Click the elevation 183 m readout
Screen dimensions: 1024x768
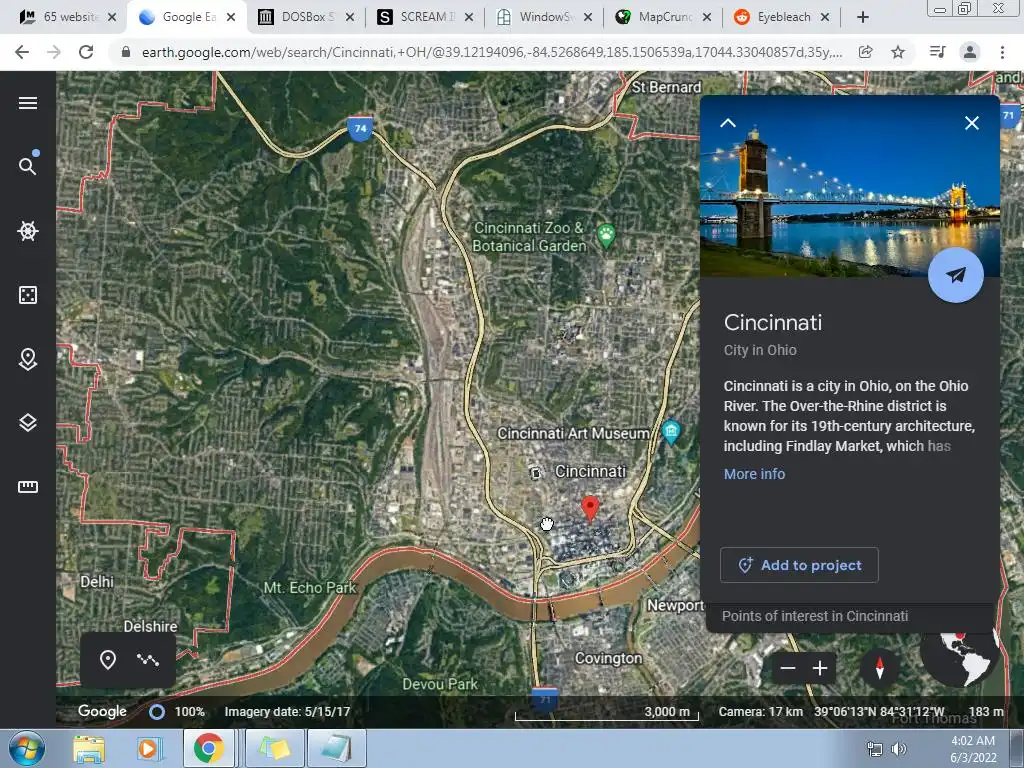[x=986, y=712]
